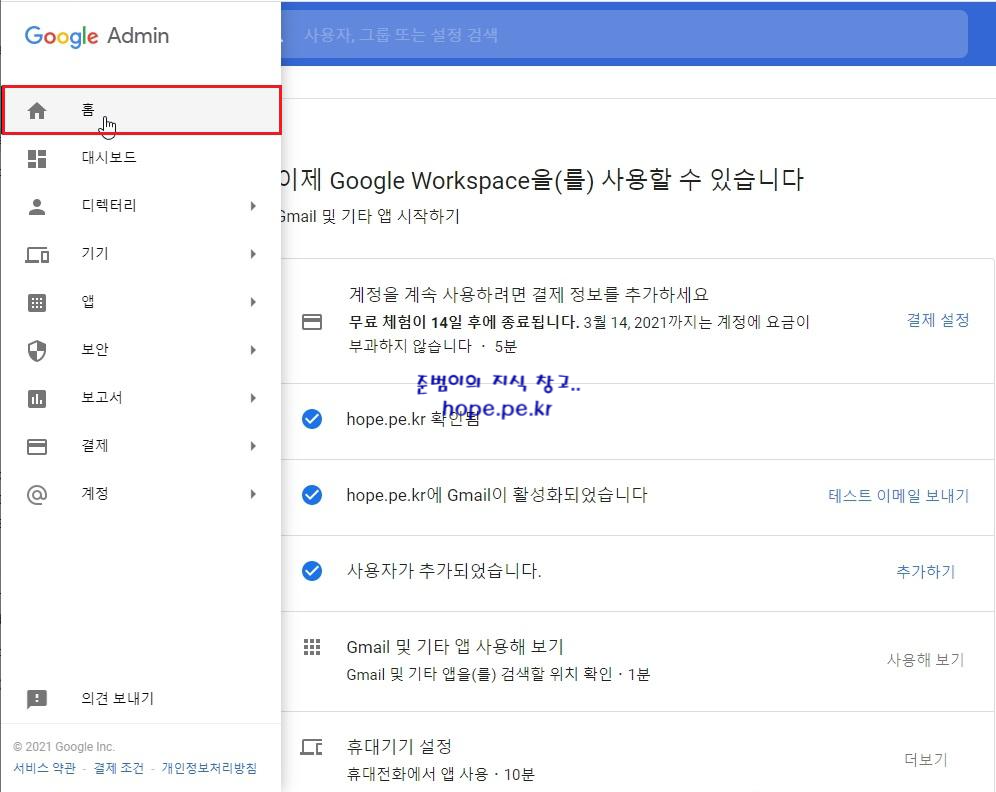Open the 서비스 약관 footer link
Viewport: 996px width, 792px height.
pyautogui.click(x=44, y=769)
